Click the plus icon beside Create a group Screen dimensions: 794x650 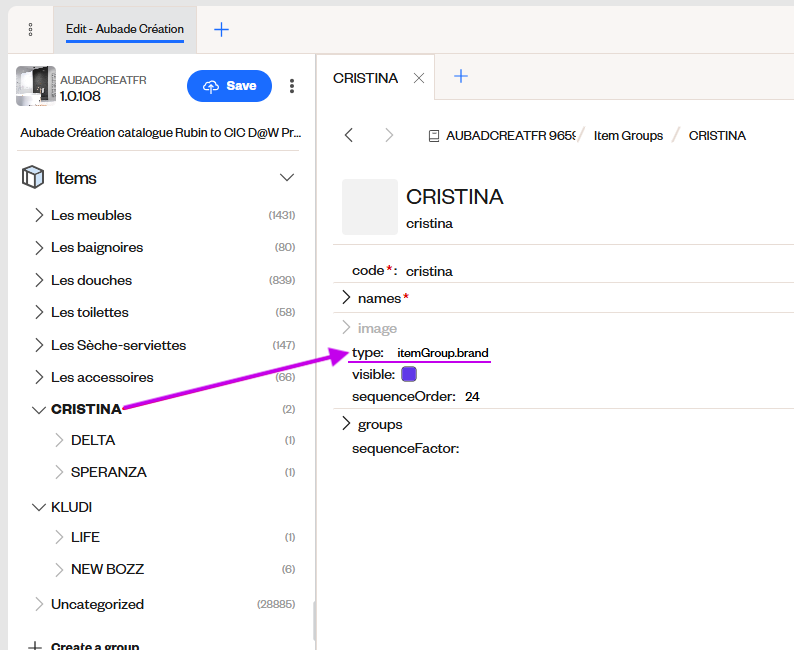(x=34, y=646)
